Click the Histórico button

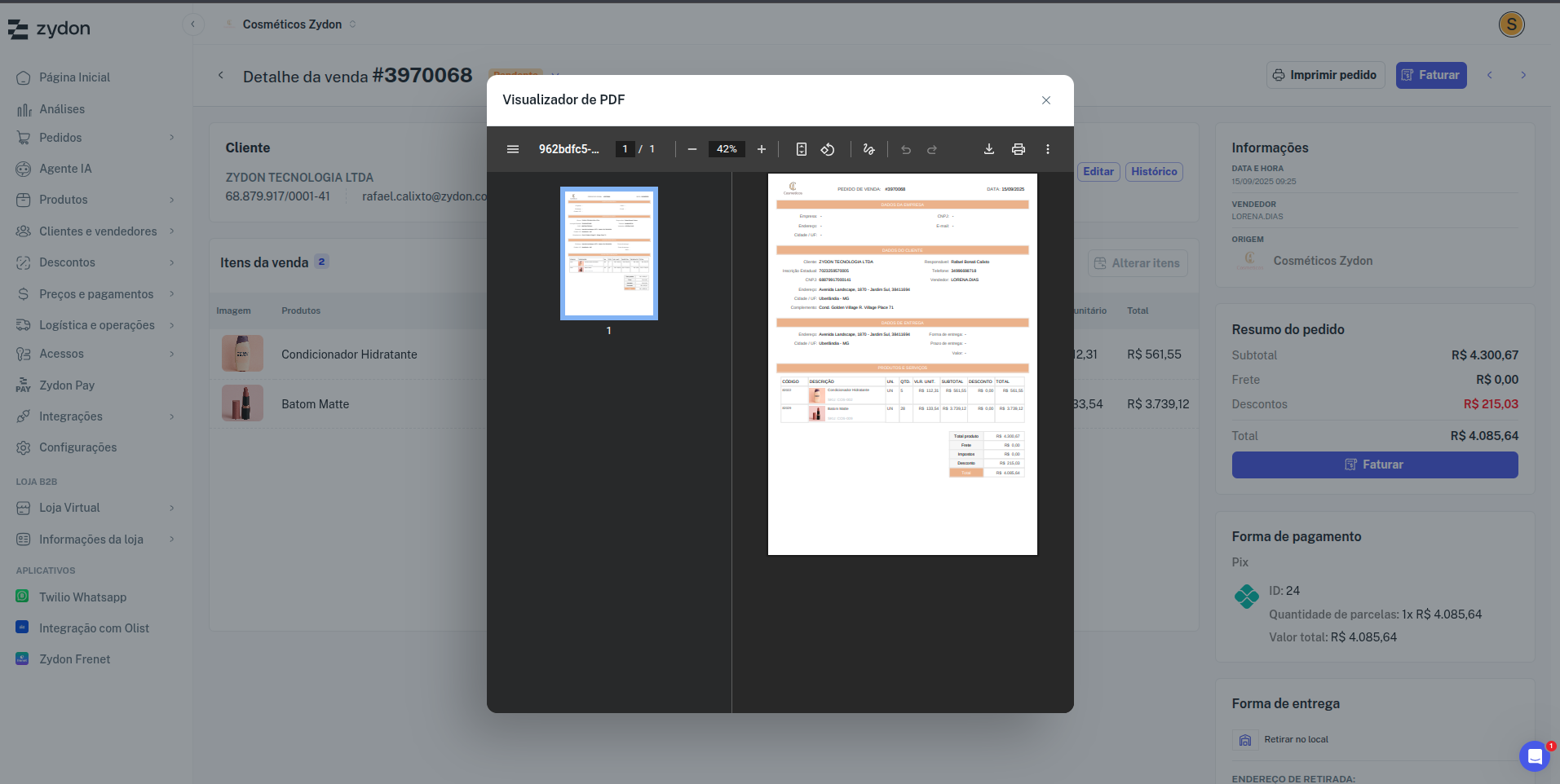[1154, 172]
